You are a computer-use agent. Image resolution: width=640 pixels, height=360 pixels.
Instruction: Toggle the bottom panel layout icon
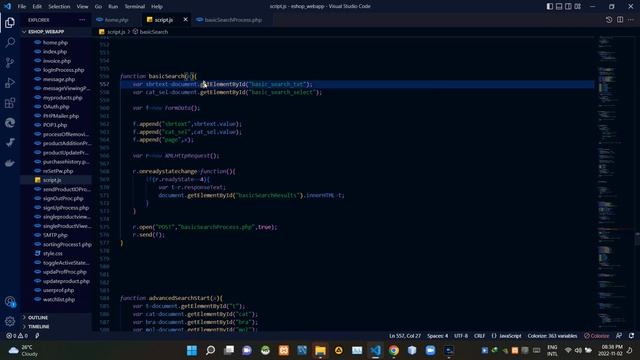coord(559,6)
